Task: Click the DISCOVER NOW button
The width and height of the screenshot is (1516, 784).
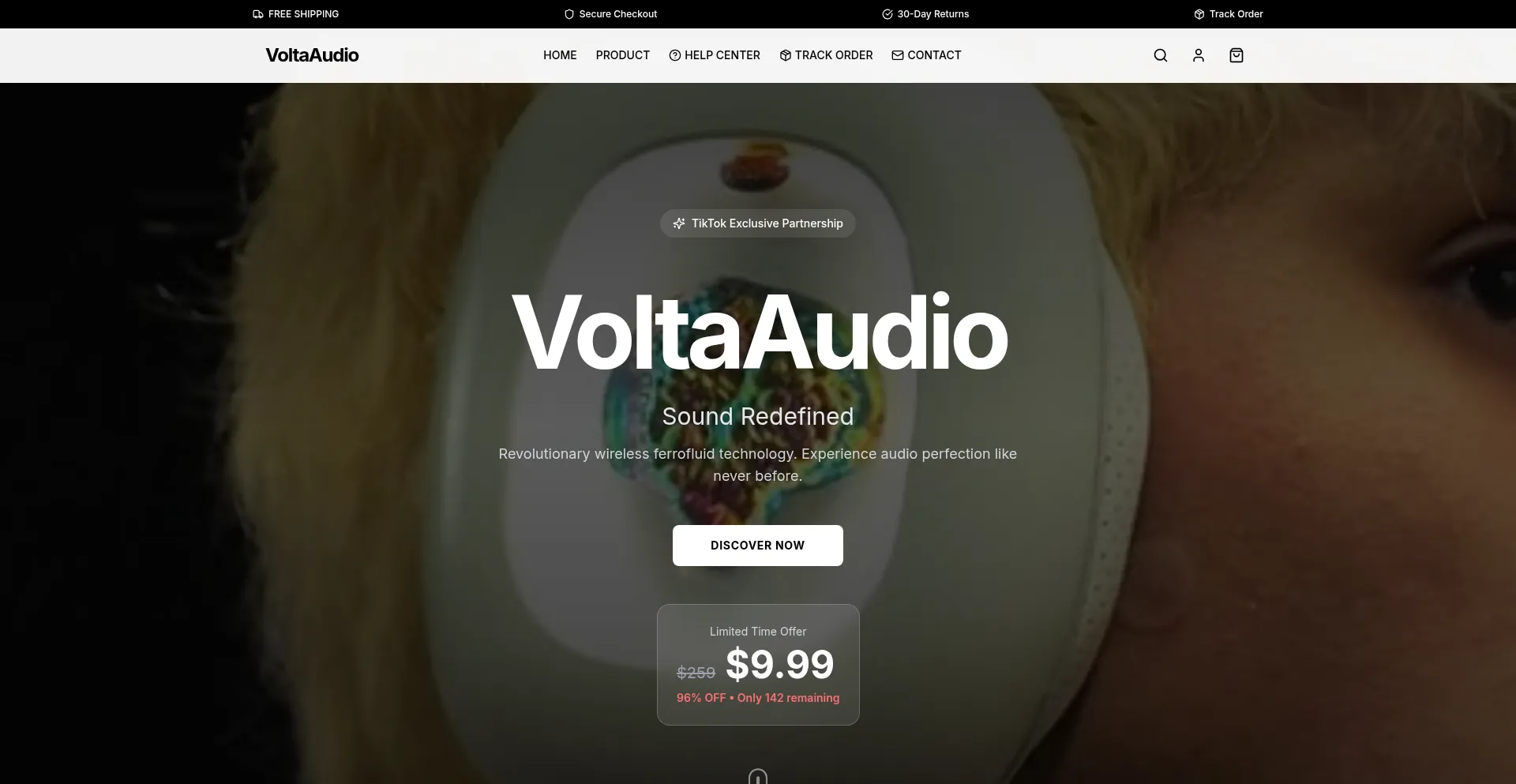Action: pos(757,546)
